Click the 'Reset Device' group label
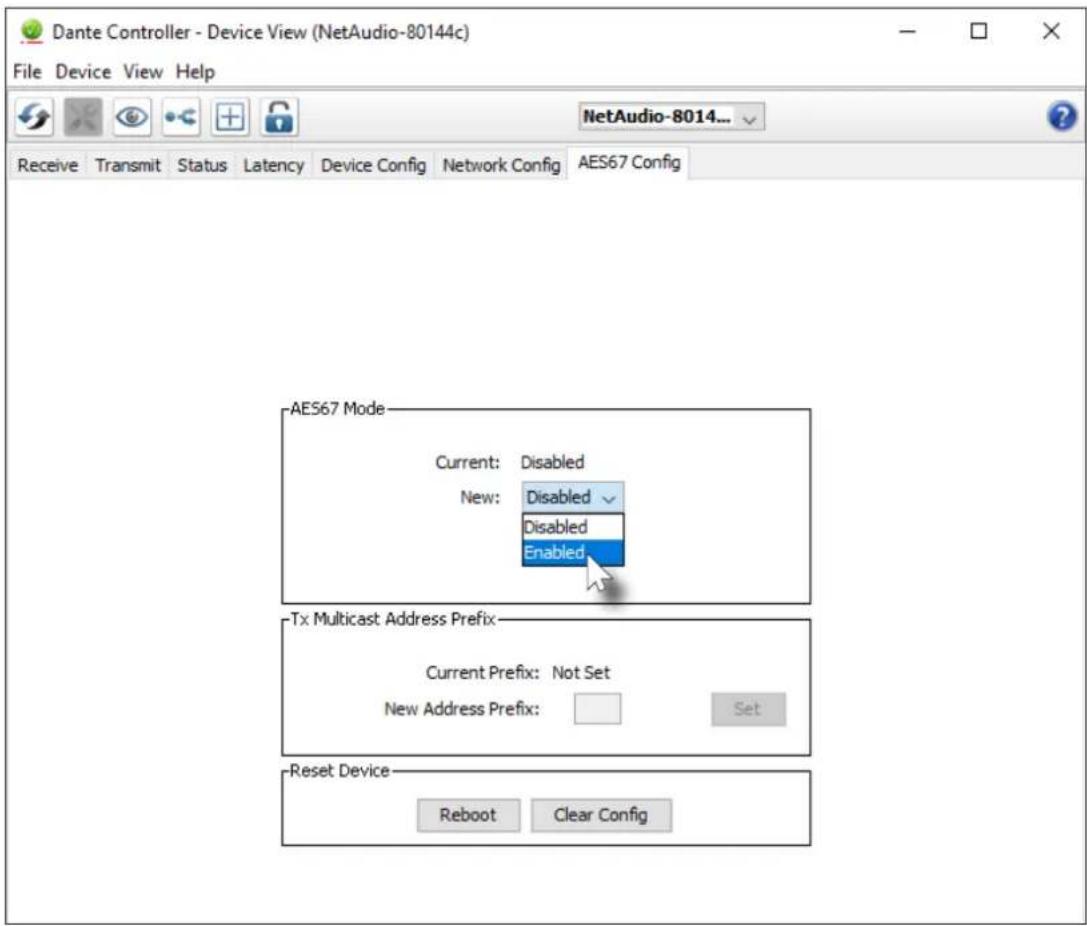 pos(339,771)
